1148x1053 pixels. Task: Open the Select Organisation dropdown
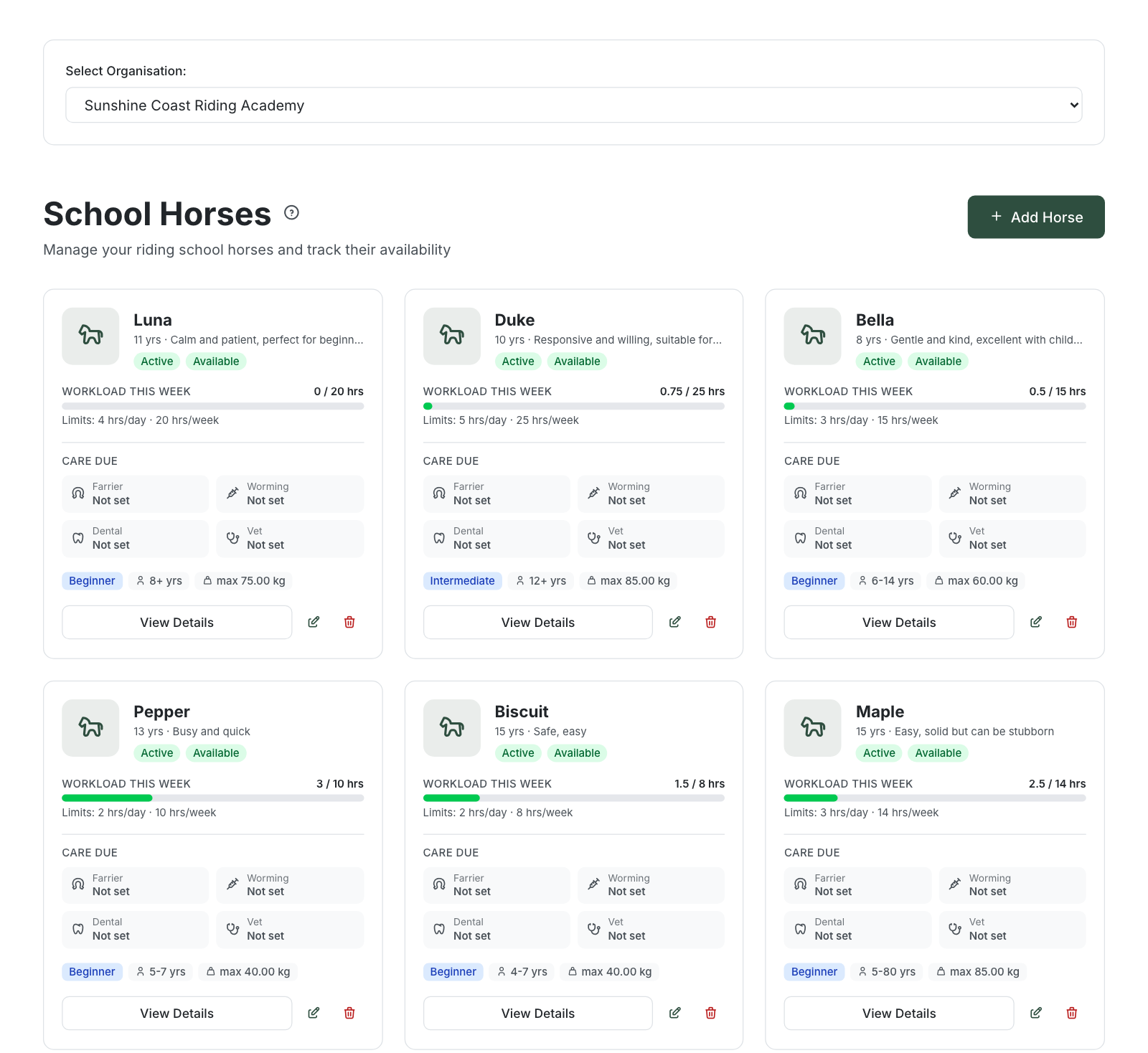[573, 105]
